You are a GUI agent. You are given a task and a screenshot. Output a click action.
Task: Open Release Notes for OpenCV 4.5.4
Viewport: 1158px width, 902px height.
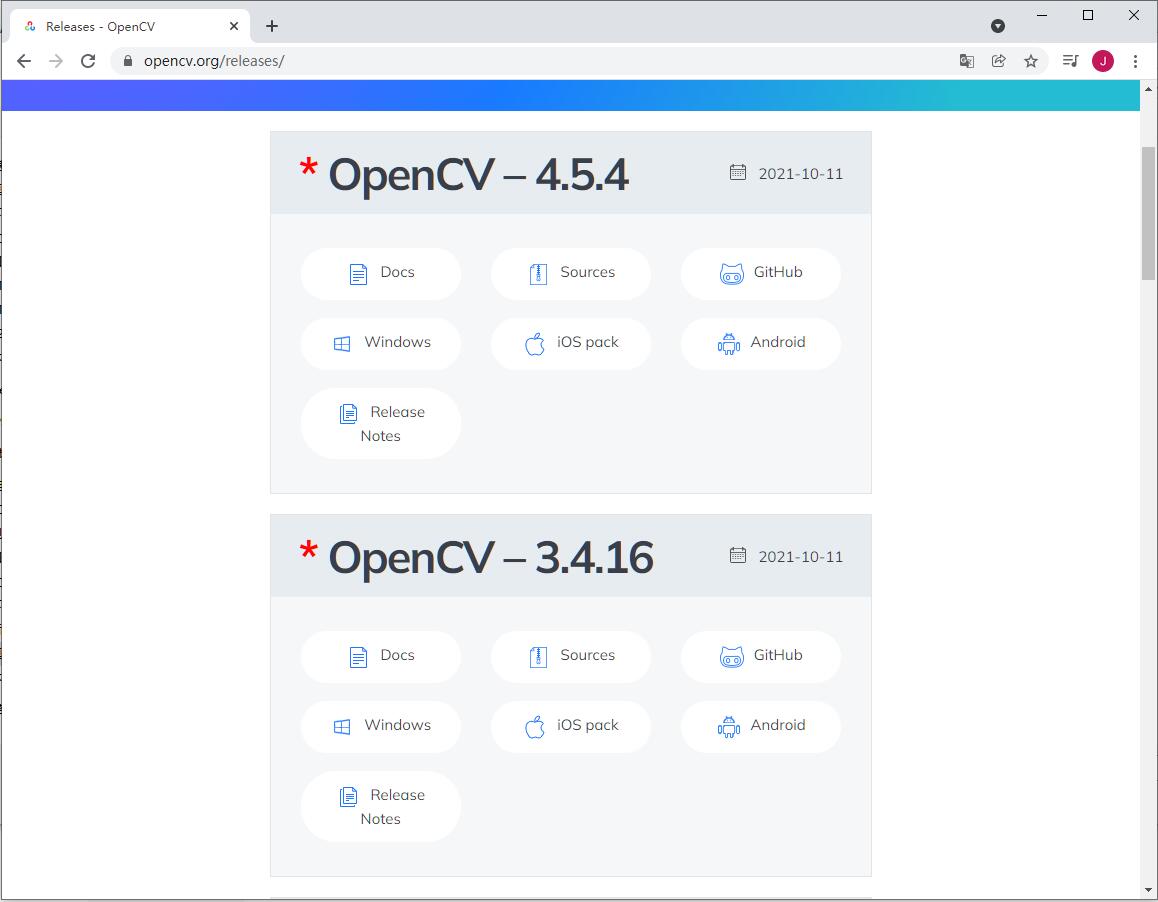tap(380, 423)
